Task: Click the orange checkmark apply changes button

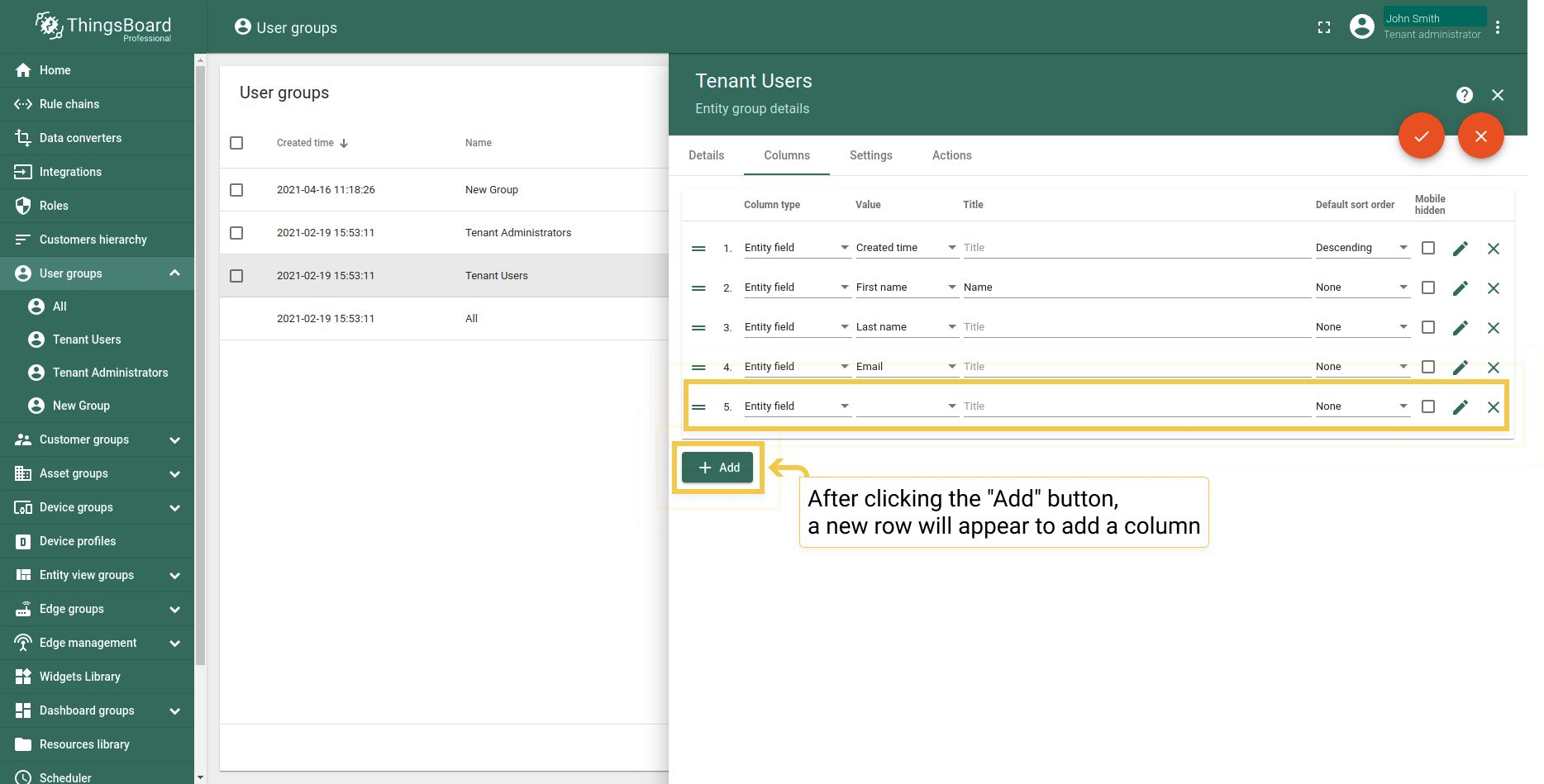Action: [x=1421, y=136]
